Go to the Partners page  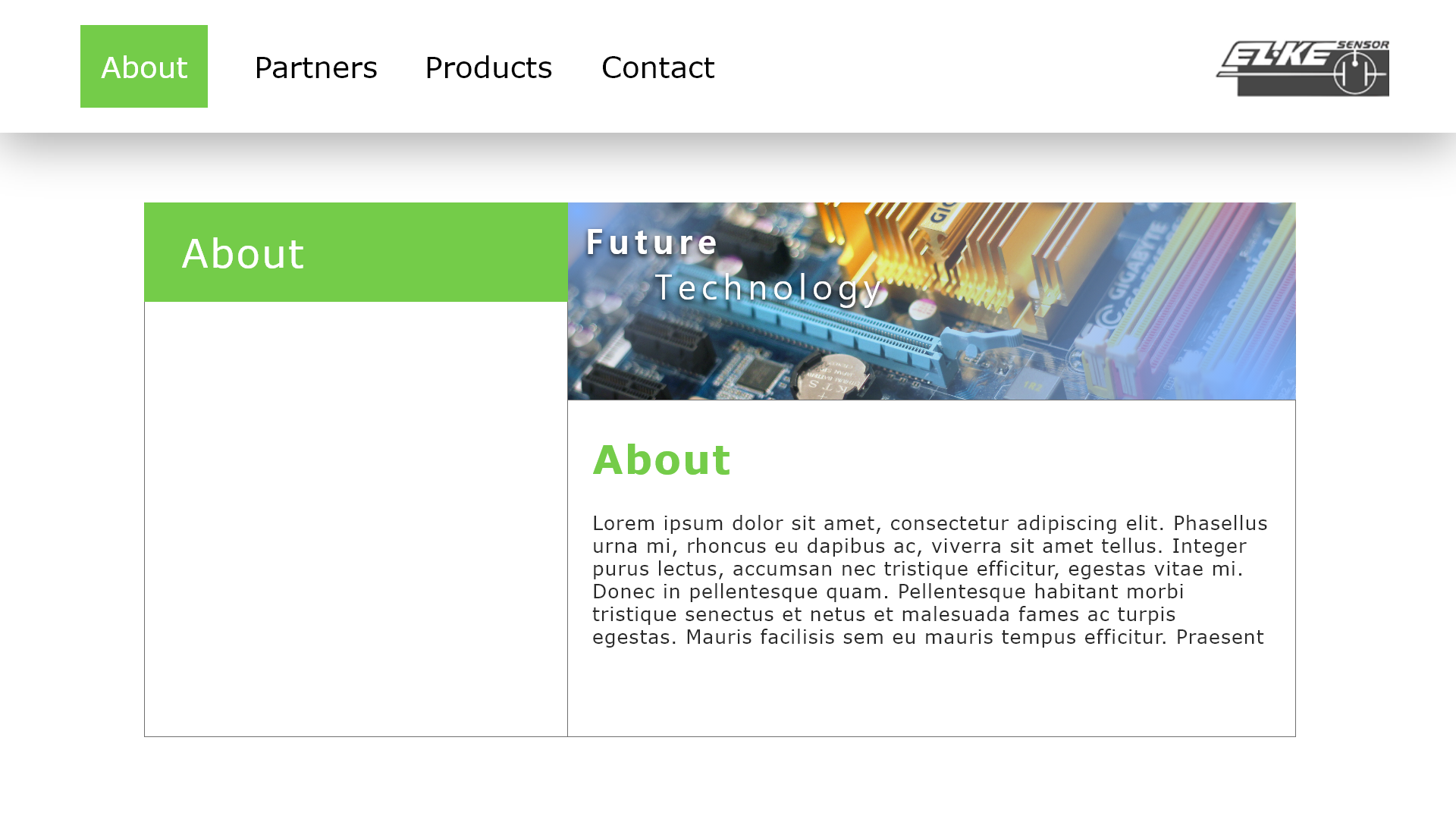pyautogui.click(x=315, y=67)
